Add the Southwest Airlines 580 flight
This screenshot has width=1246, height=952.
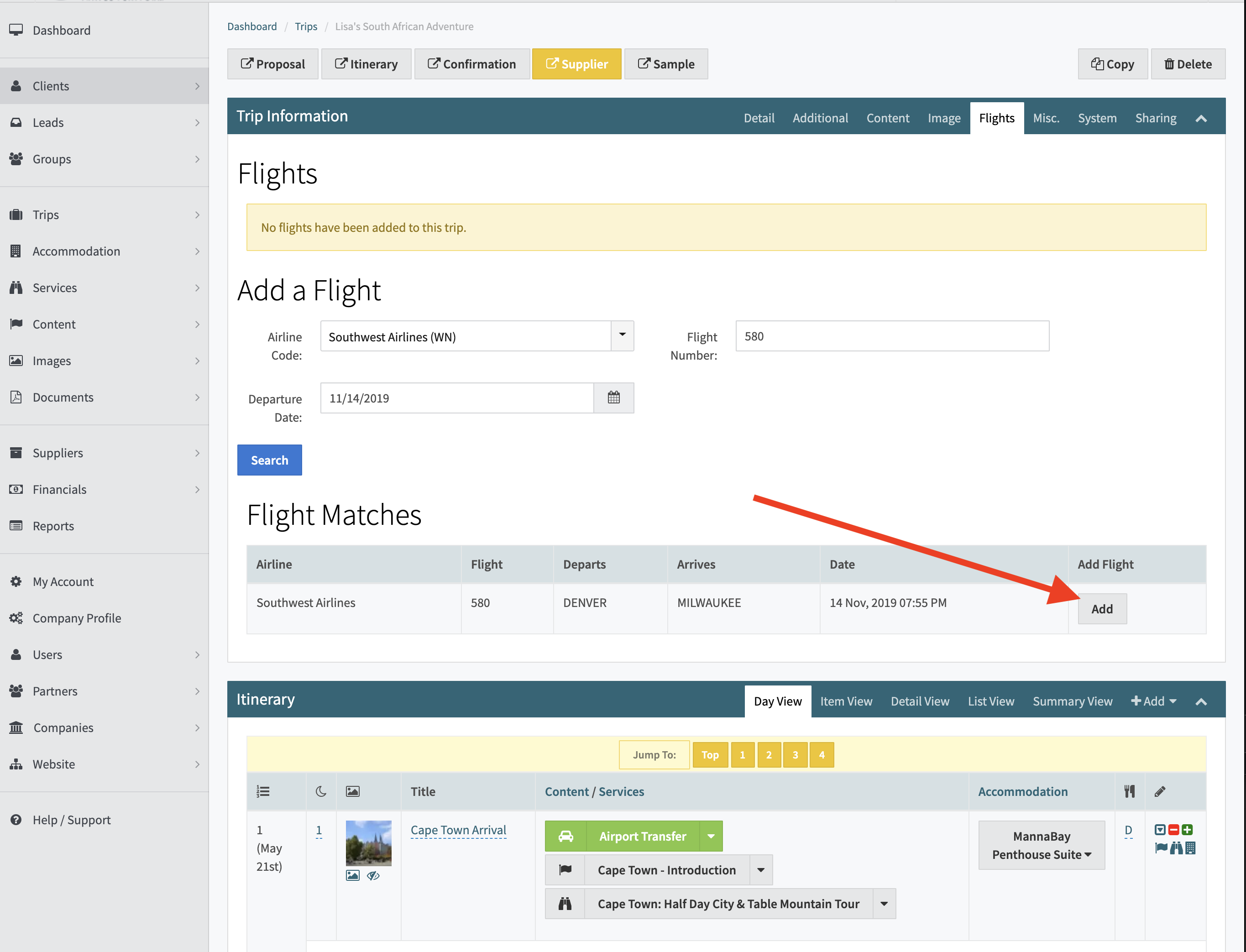tap(1101, 609)
